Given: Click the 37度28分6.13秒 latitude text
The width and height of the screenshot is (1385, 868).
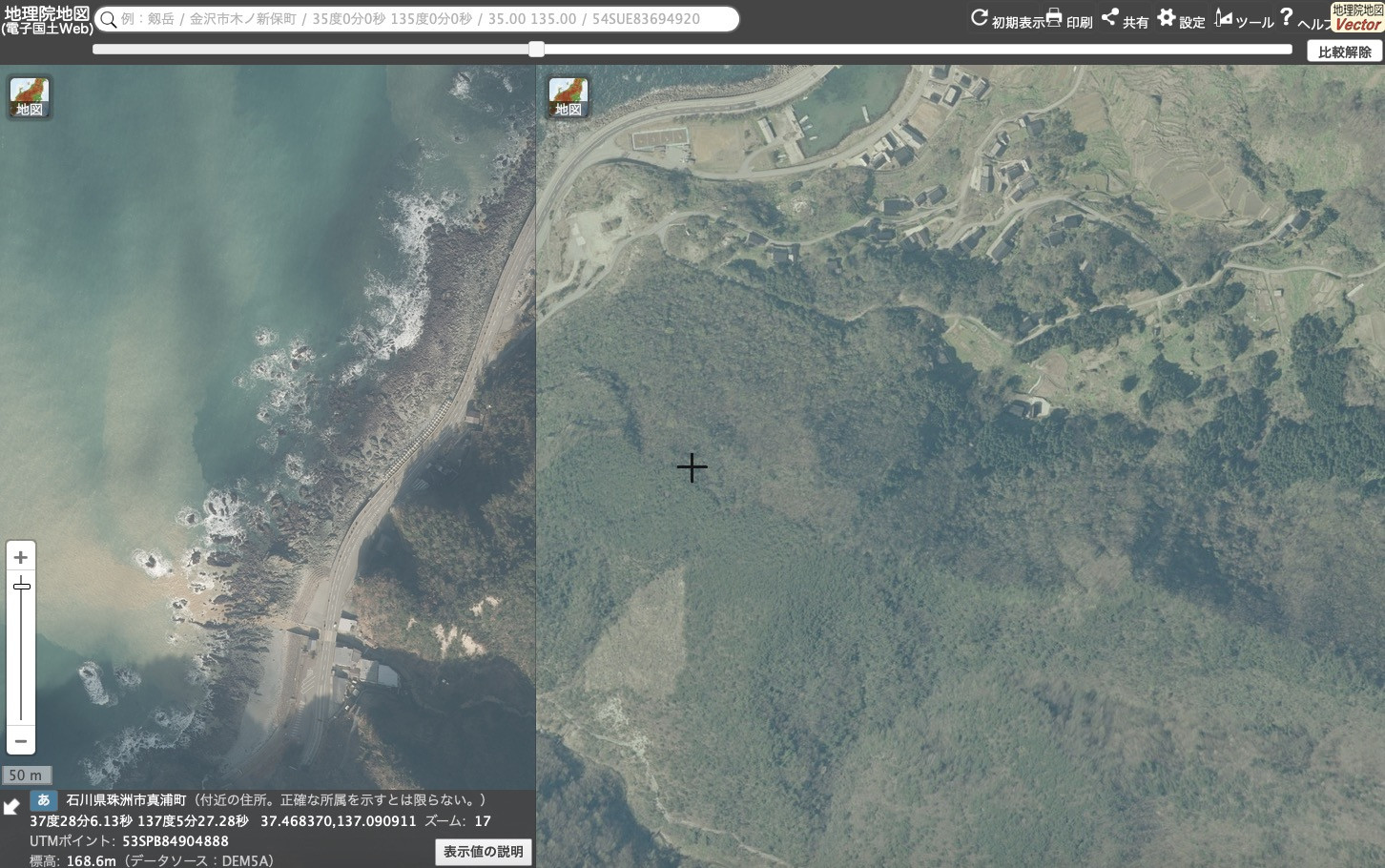Looking at the screenshot, I should click(81, 821).
